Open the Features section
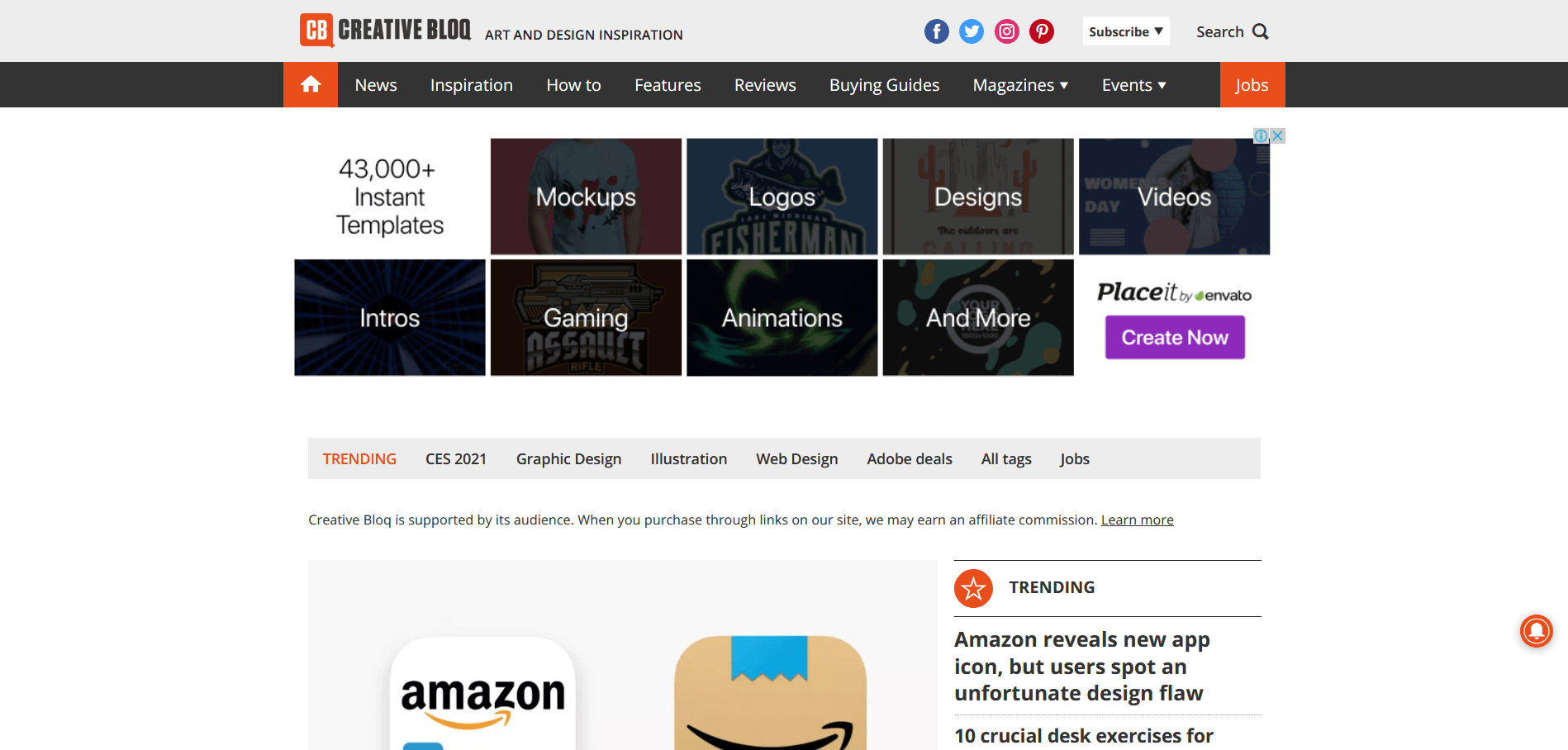1568x750 pixels. pyautogui.click(x=668, y=85)
